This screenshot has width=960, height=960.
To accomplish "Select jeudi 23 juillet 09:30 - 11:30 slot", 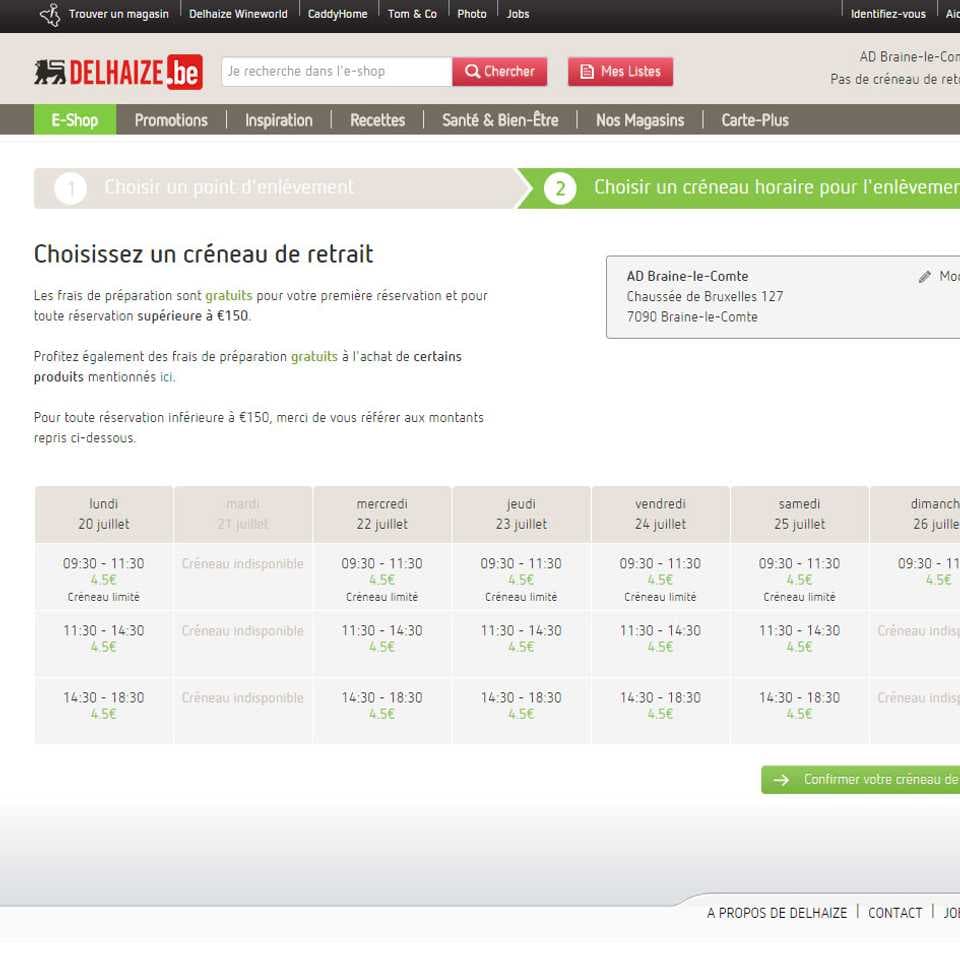I will [x=521, y=577].
